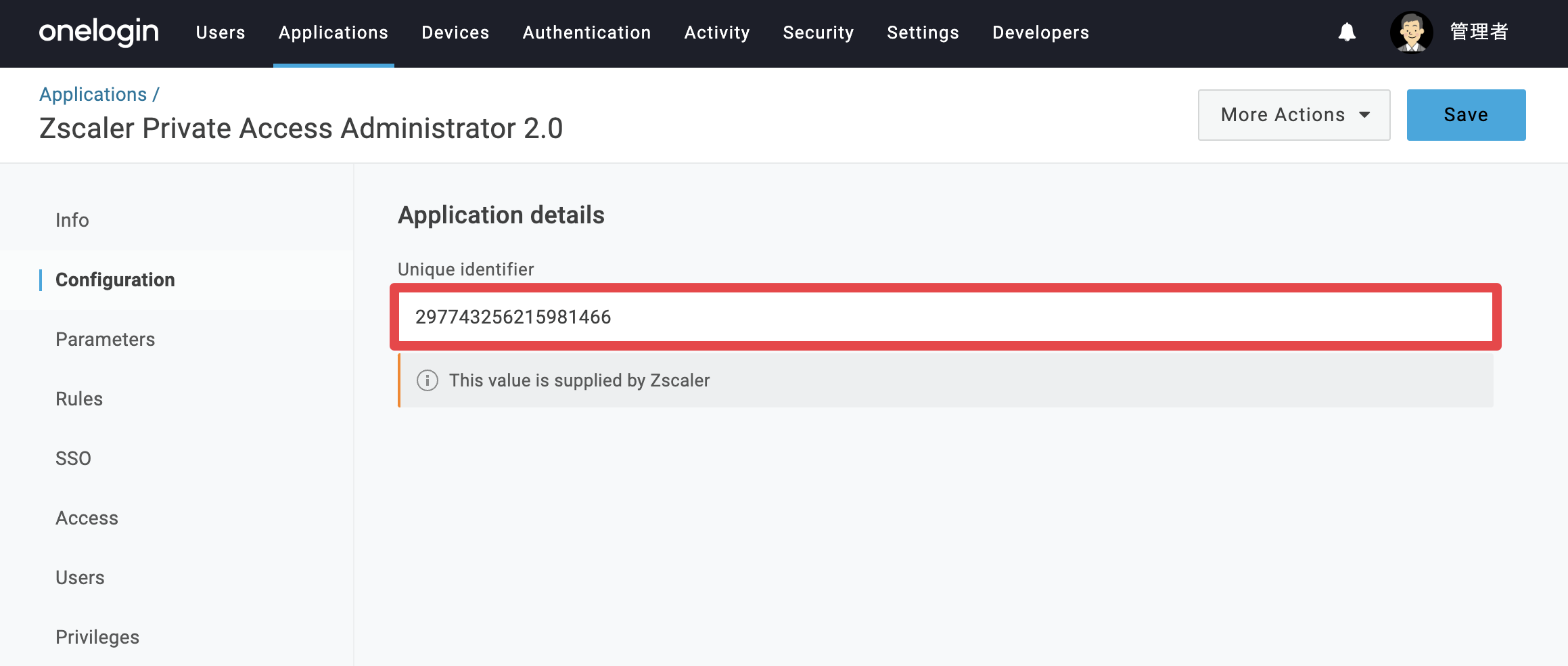Open the SSO sidebar tab
The image size is (1568, 666).
[x=73, y=458]
